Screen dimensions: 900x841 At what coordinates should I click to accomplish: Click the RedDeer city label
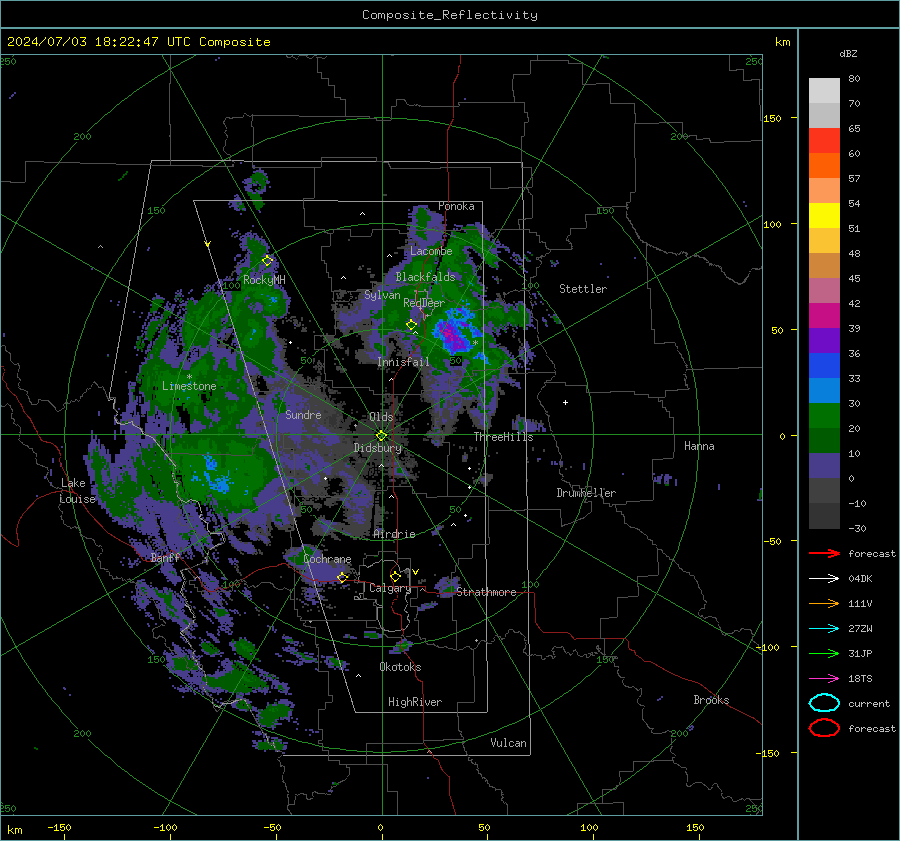point(424,303)
